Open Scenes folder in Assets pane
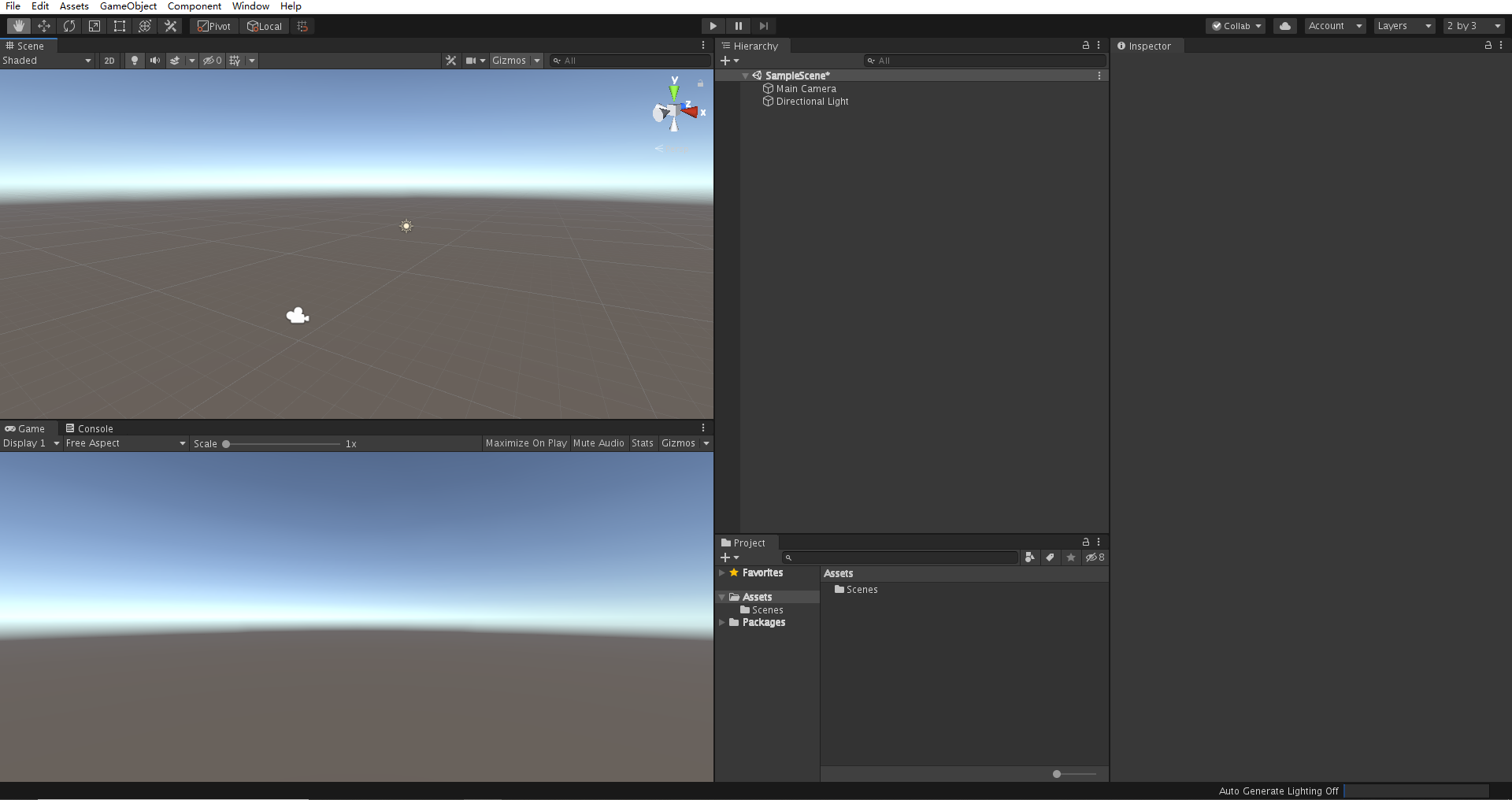Screen dimensions: 1512x800 856,589
